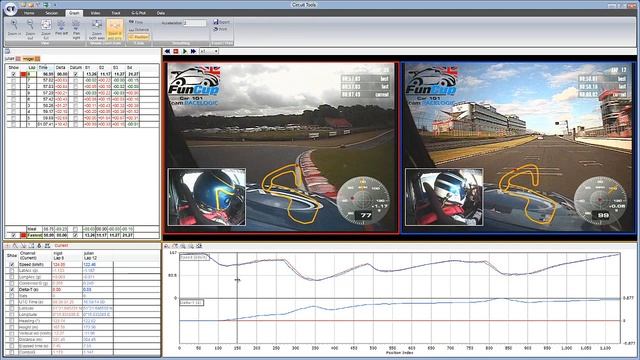Click the graph cursor line at position 150

(237, 298)
